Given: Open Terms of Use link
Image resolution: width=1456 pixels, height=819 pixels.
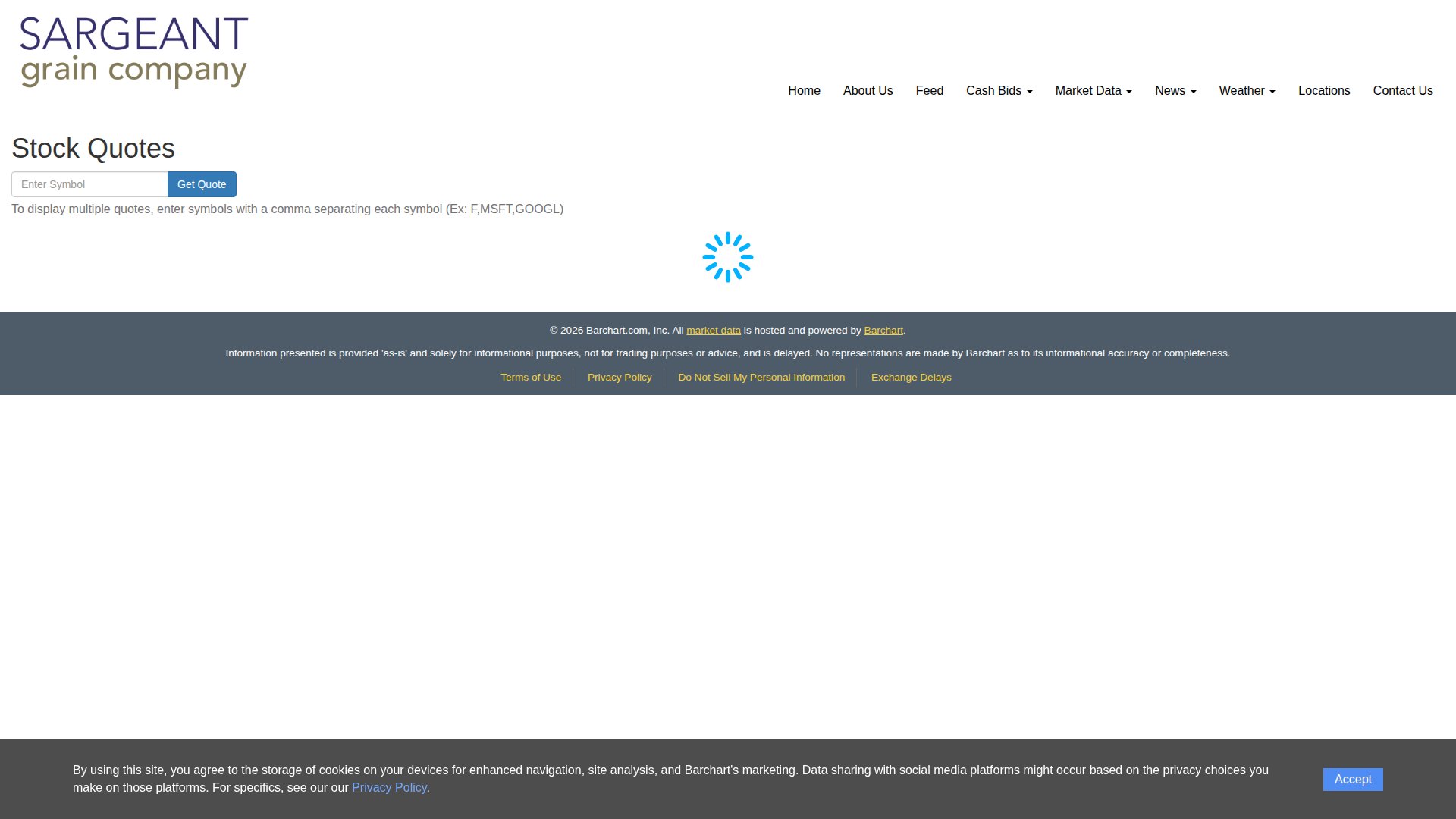Looking at the screenshot, I should (x=531, y=378).
